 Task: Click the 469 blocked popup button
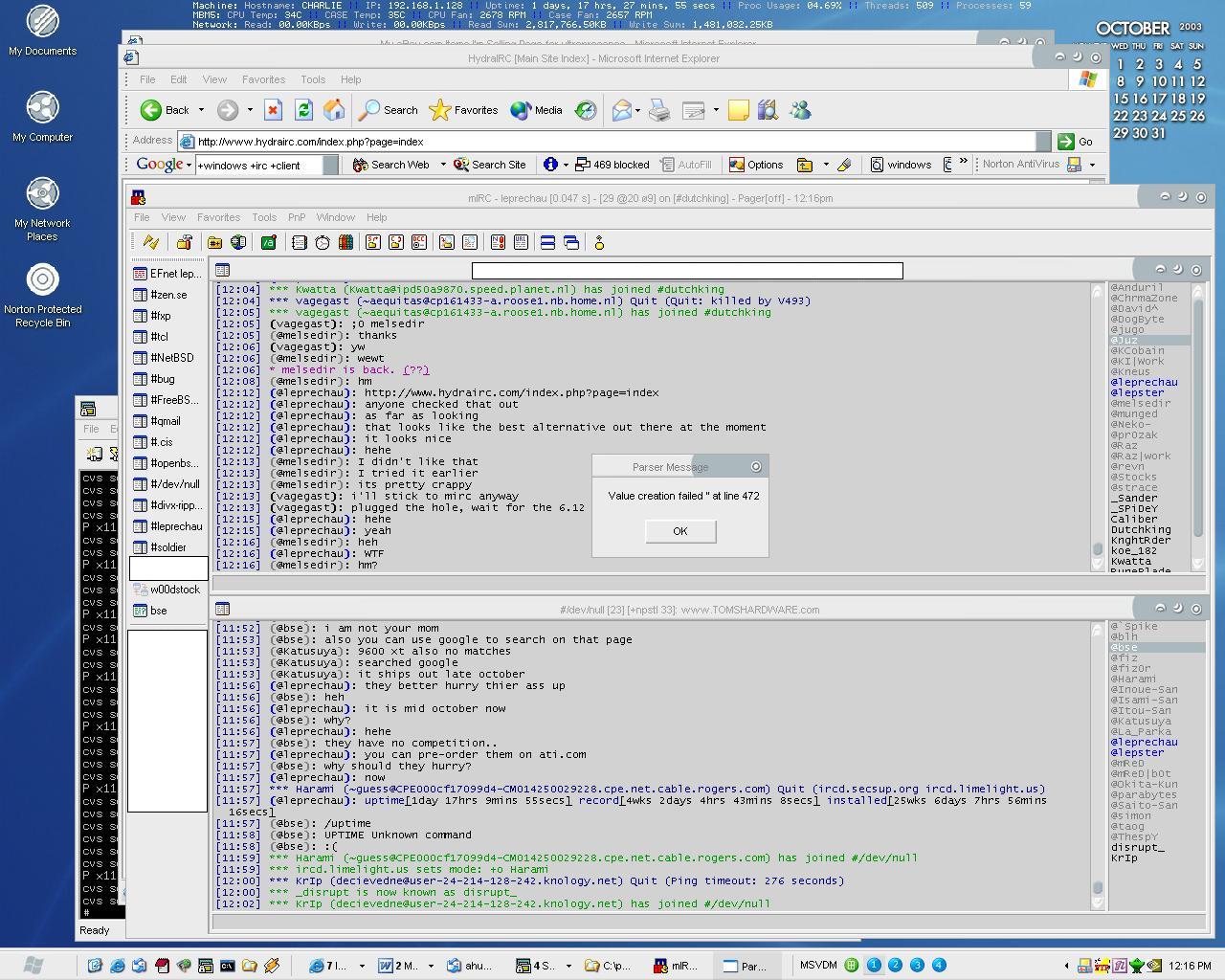[612, 165]
